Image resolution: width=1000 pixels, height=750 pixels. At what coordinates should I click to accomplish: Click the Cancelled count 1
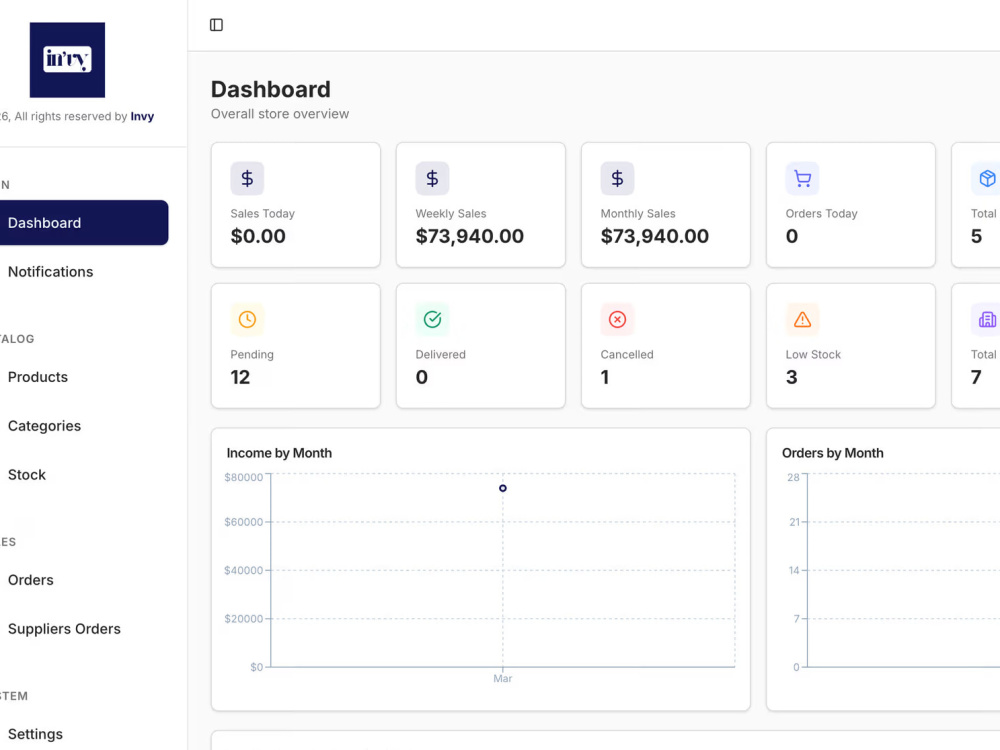(x=605, y=377)
